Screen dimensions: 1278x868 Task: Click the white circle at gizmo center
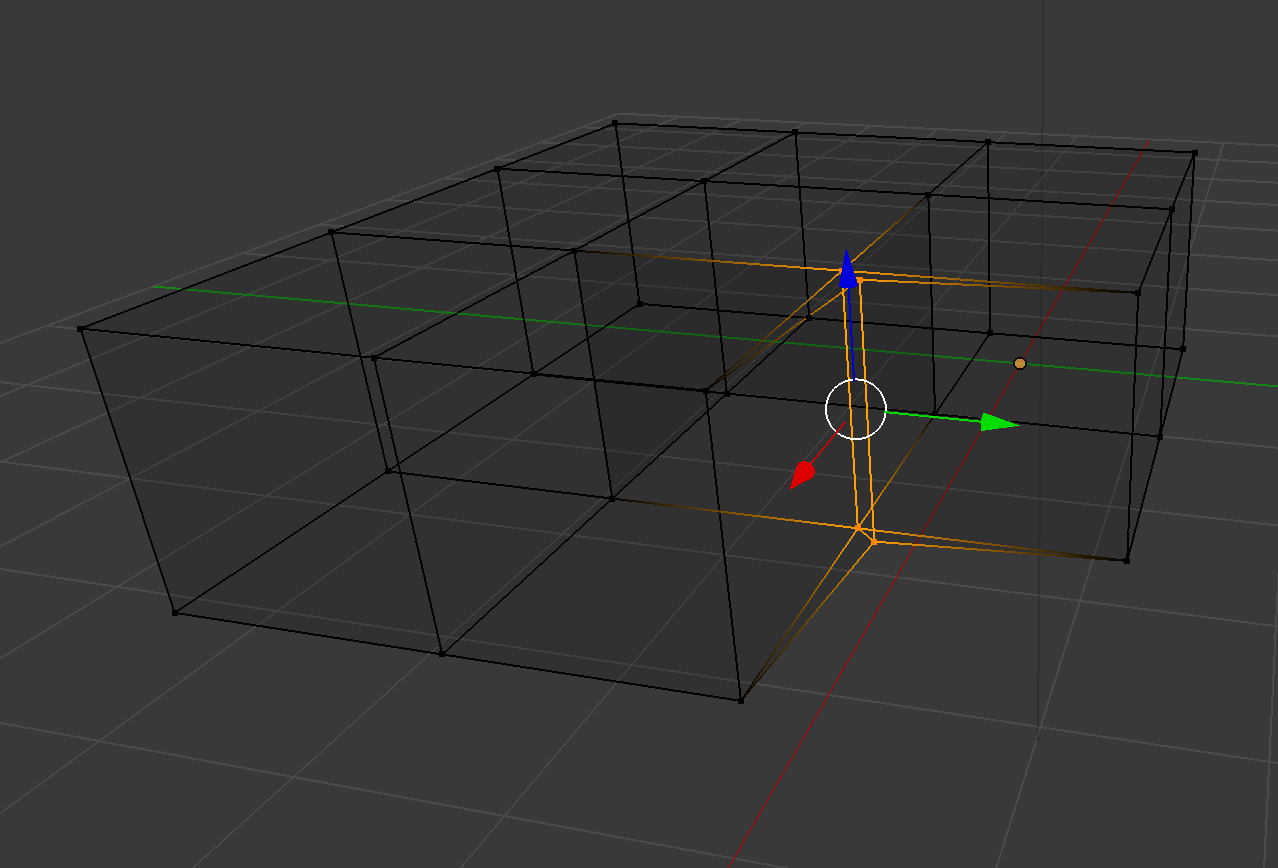856,409
